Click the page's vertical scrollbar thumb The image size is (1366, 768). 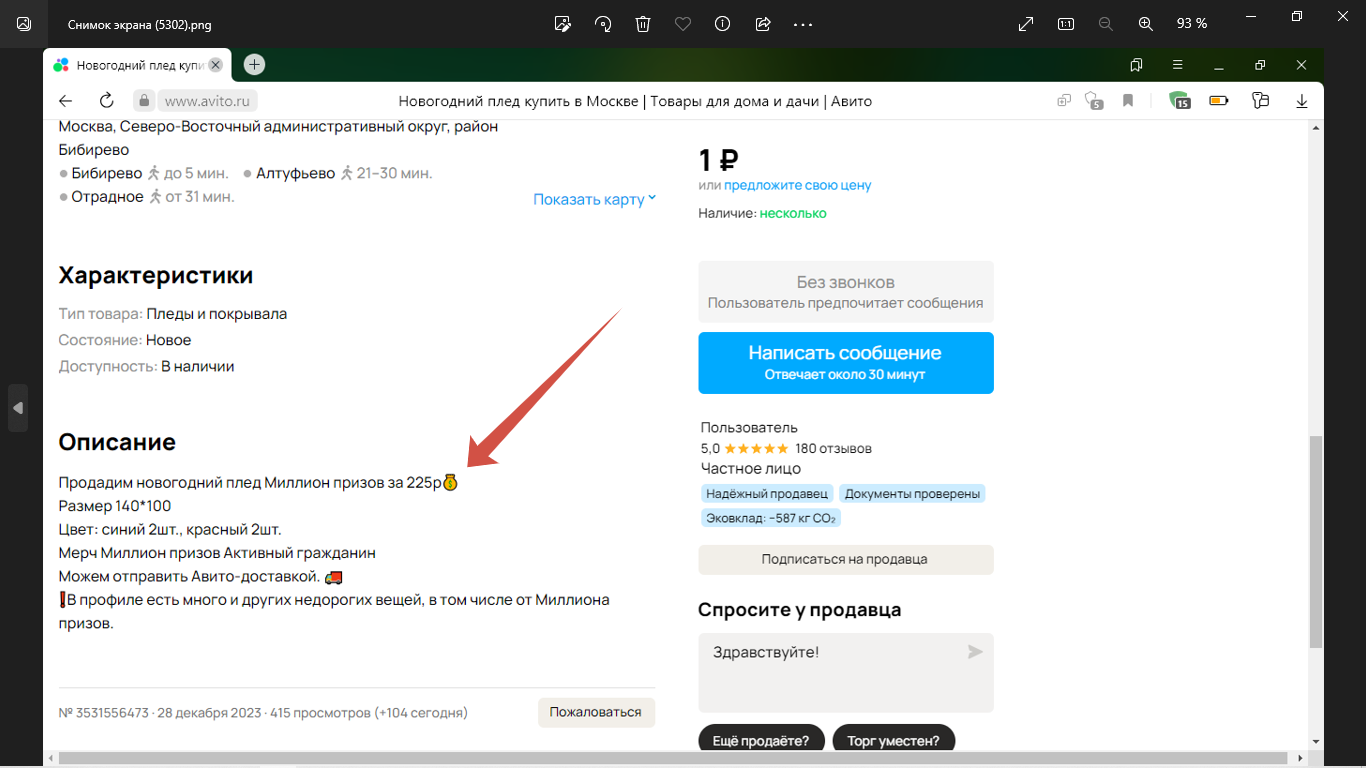(x=1316, y=542)
